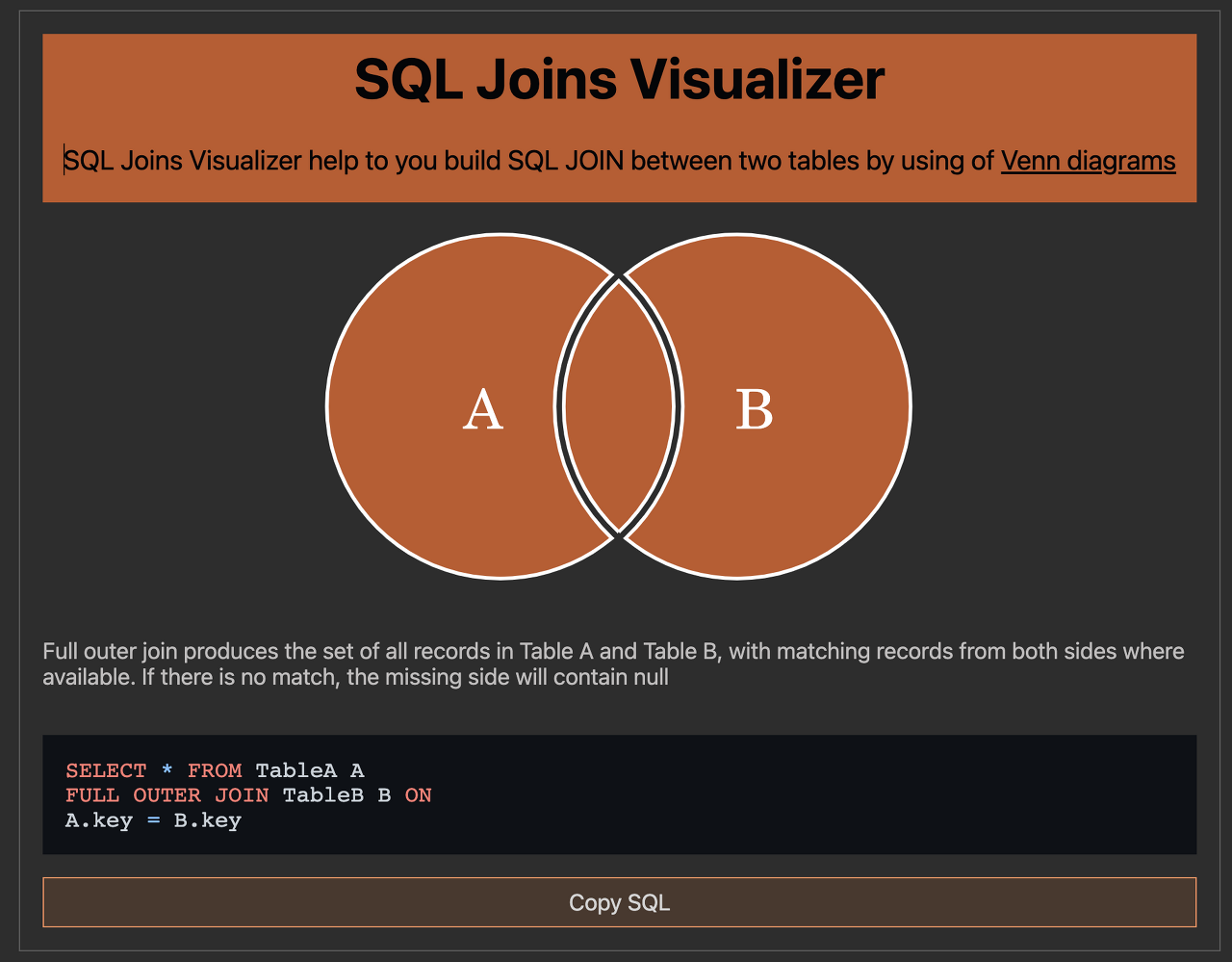The image size is (1232, 962).
Task: Open the Venn diagrams link
Action: (x=1088, y=161)
